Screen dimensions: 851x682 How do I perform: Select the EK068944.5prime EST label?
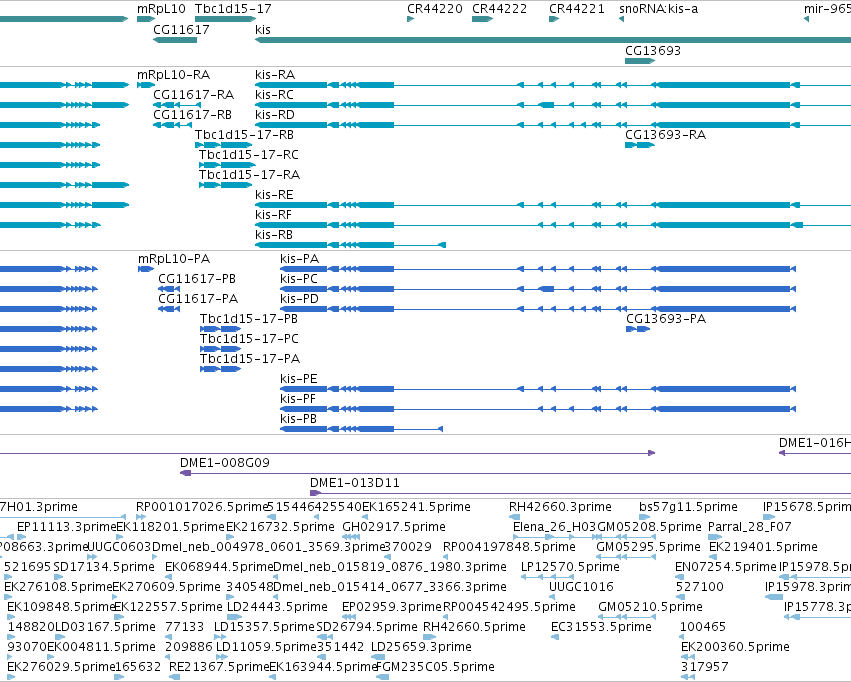tap(219, 567)
